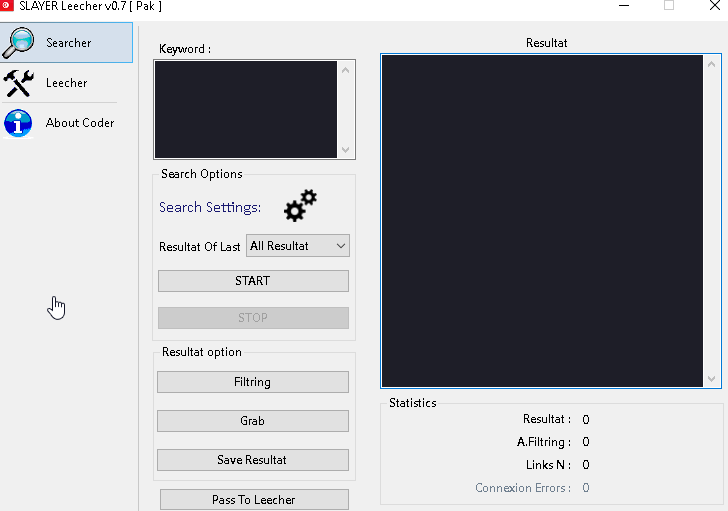The width and height of the screenshot is (728, 511).
Task: Click the Keyword box scroll up arrow
Action: (x=345, y=70)
